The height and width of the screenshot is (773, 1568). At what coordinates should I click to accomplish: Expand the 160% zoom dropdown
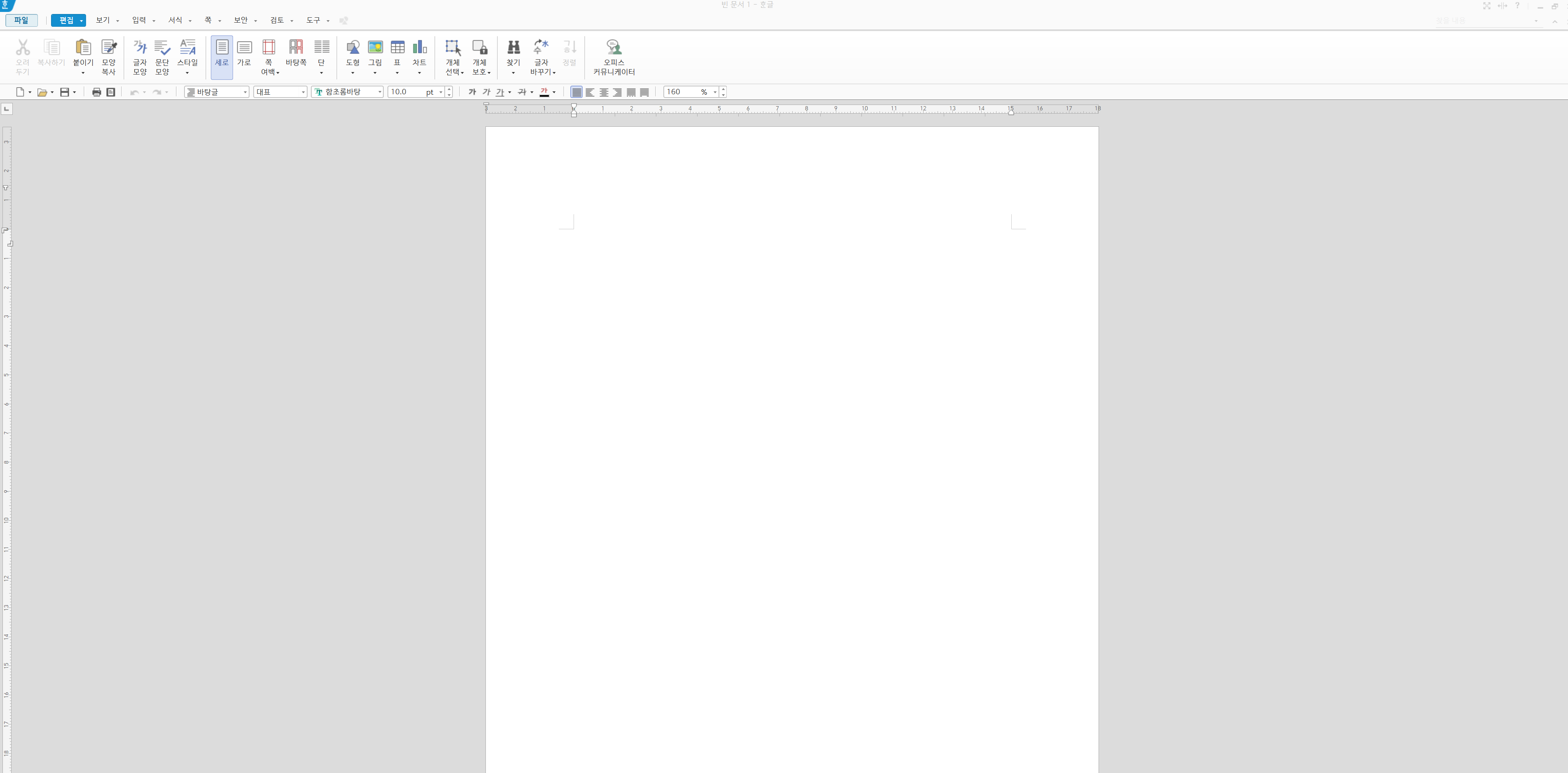(714, 92)
